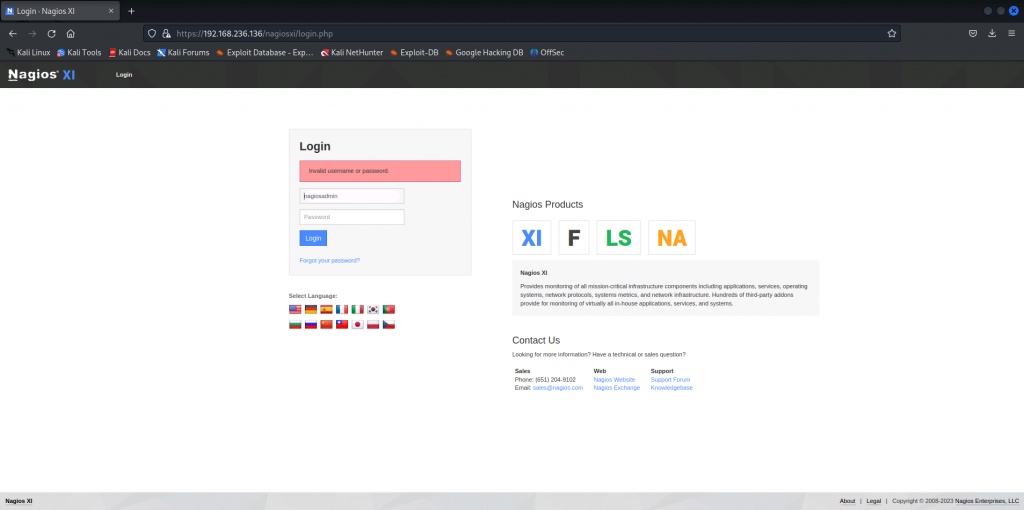The width and height of the screenshot is (1024, 510).
Task: Open the Firefox downloads panel
Action: [992, 33]
